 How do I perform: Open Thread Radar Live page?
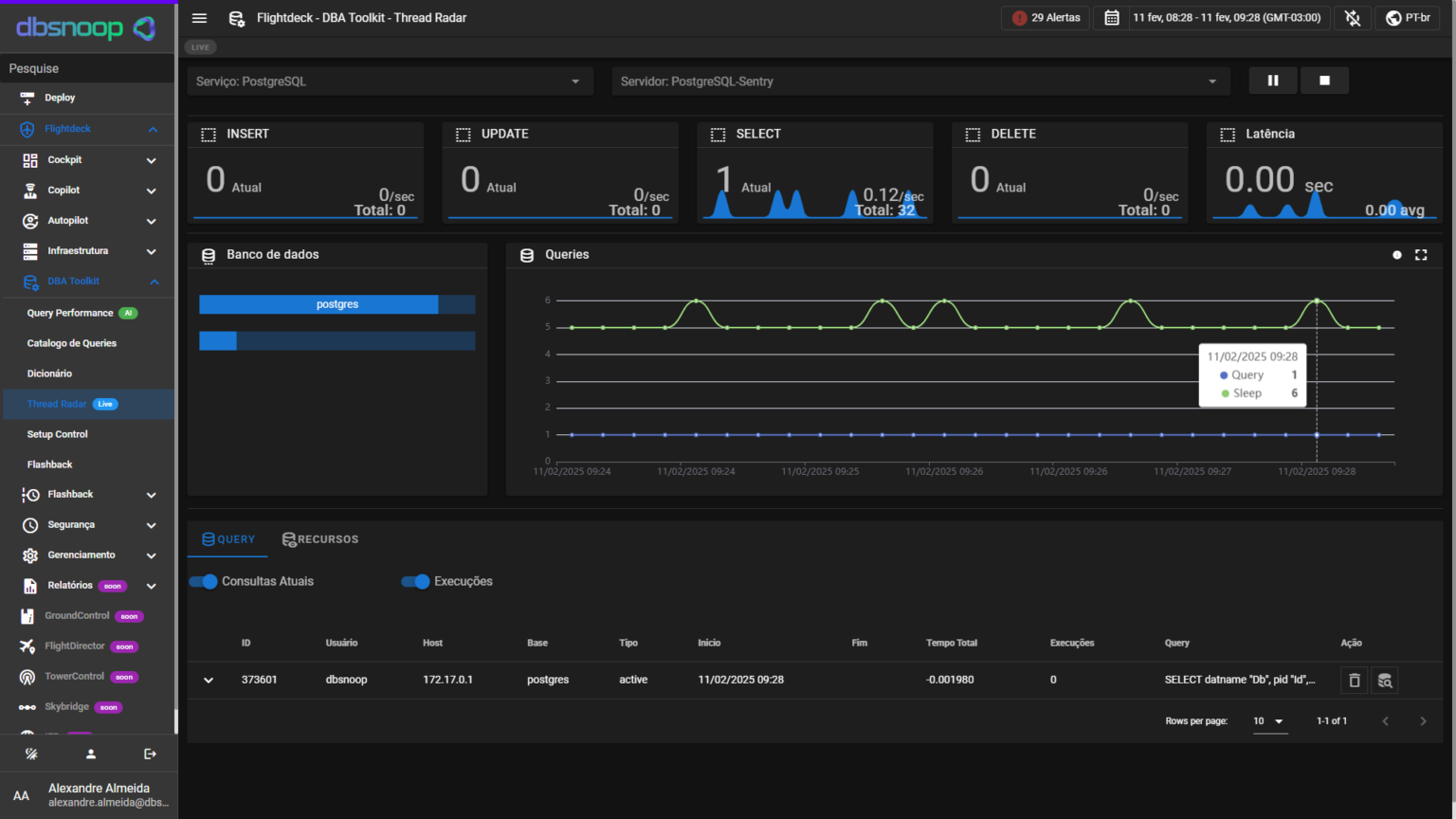[87, 404]
